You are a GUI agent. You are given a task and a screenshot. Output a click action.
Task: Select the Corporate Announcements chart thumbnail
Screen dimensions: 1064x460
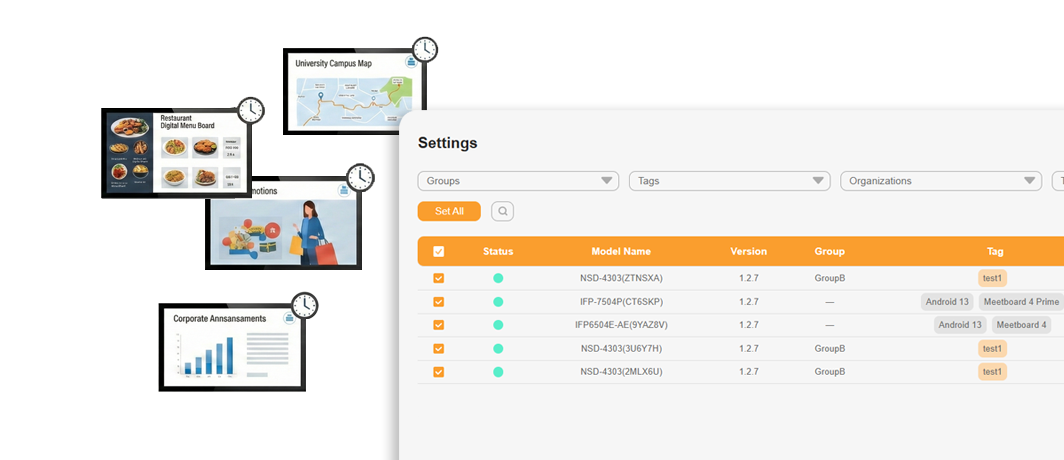[232, 347]
